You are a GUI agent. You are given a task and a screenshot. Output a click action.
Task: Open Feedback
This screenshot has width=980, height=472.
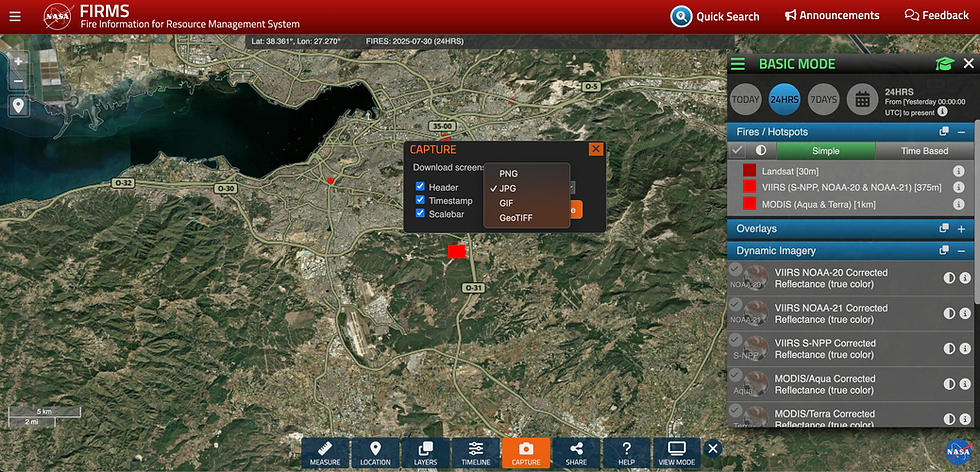click(937, 16)
